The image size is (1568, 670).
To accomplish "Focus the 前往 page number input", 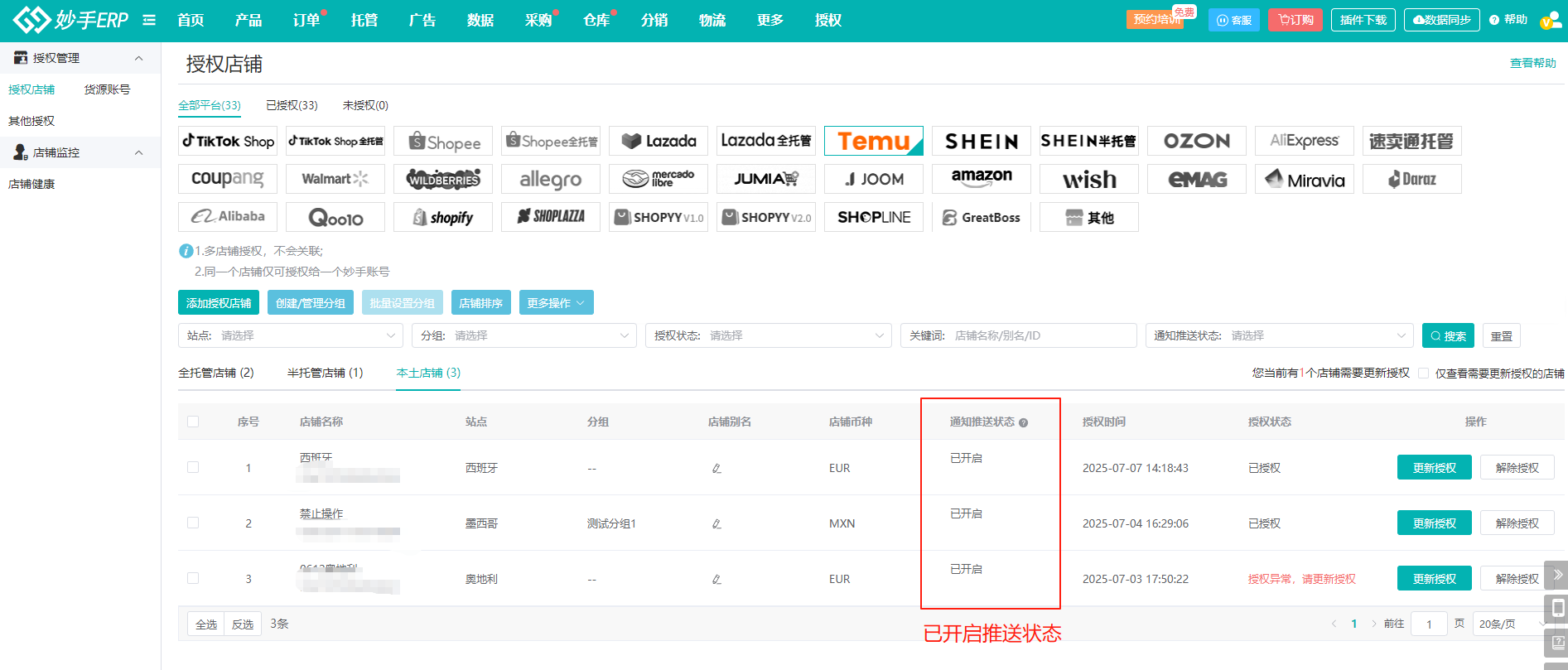I will [1429, 624].
